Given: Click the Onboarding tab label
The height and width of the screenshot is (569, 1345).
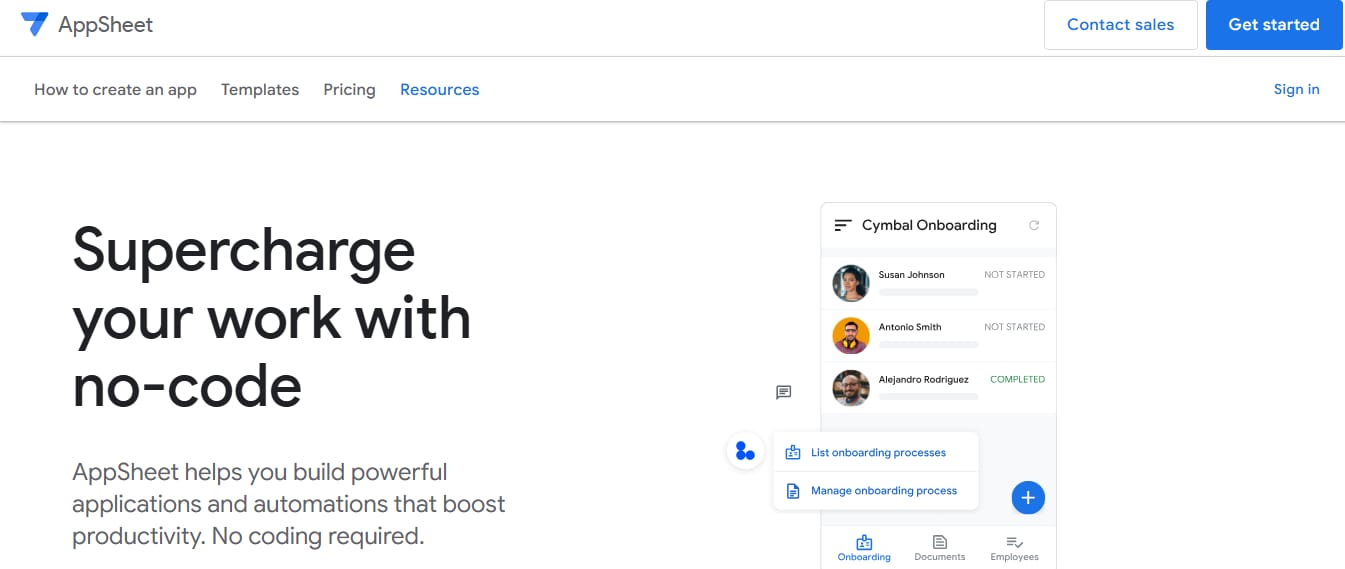Looking at the screenshot, I should [864, 557].
